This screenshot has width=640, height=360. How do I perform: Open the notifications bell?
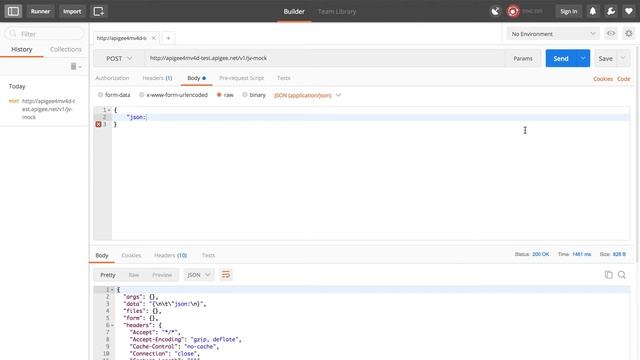[593, 11]
